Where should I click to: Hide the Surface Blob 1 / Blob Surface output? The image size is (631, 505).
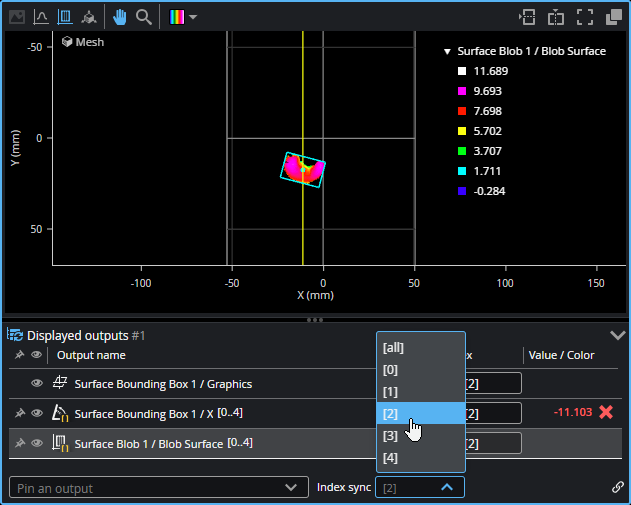point(37,443)
